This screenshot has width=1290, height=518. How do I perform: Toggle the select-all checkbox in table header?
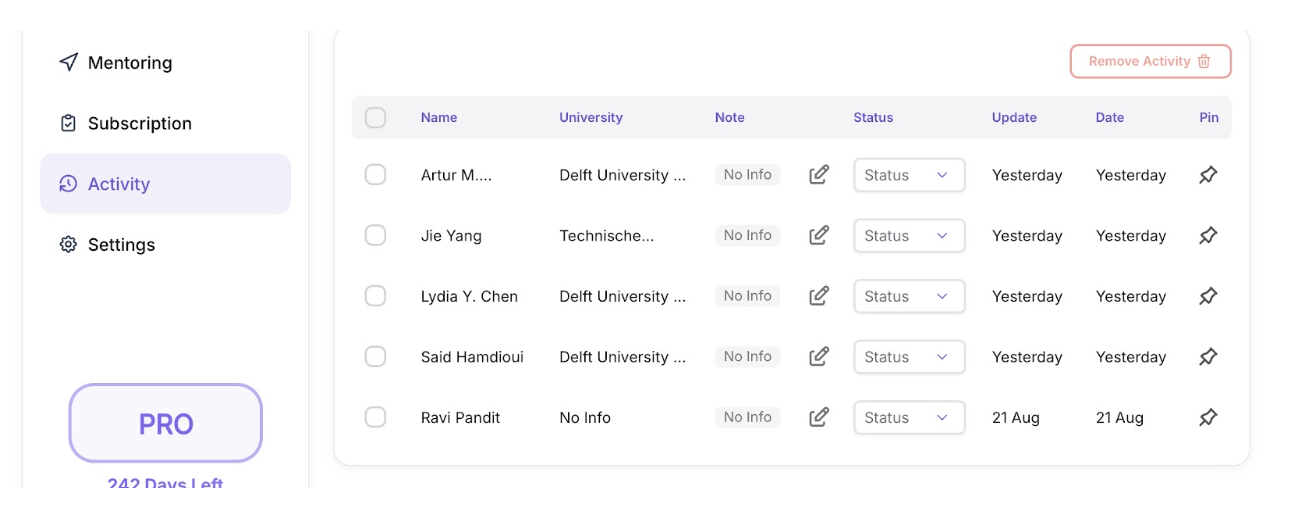click(375, 118)
